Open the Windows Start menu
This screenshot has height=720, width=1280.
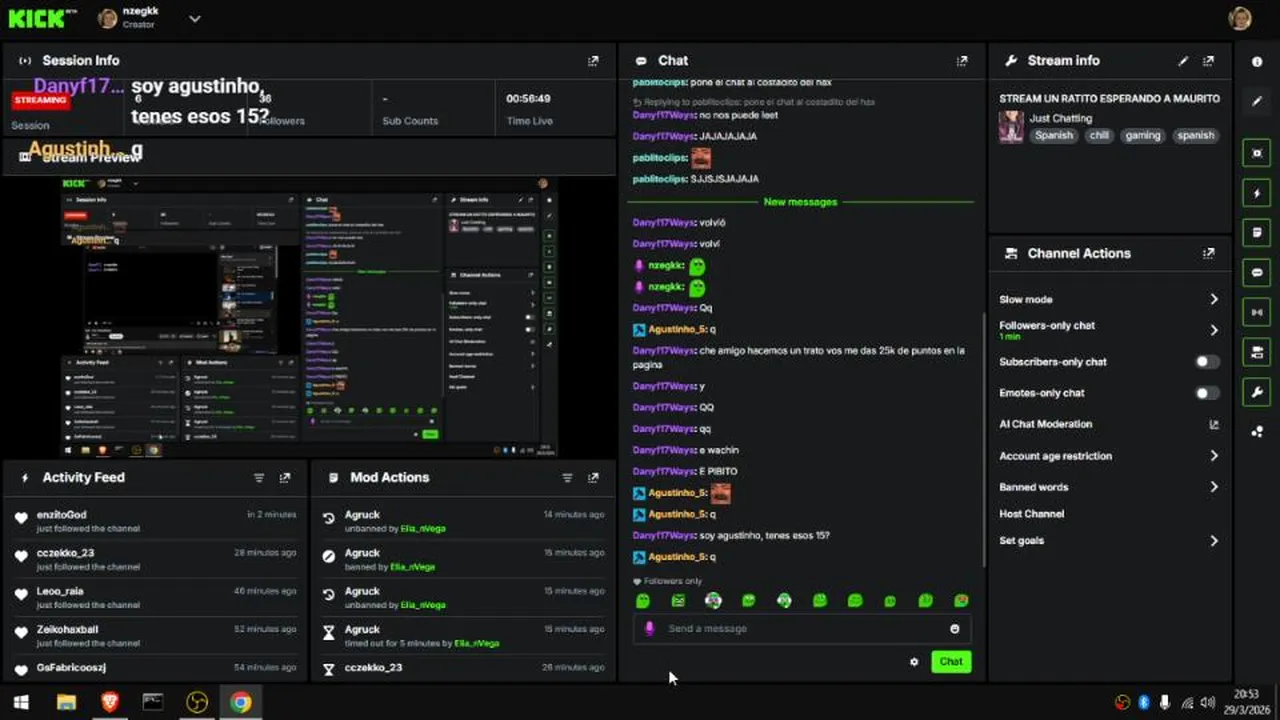pyautogui.click(x=20, y=702)
